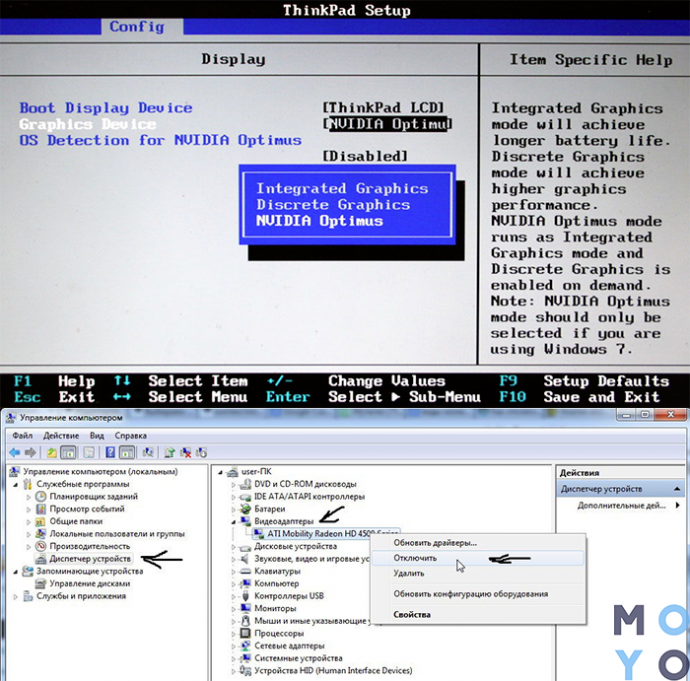Screen dimensions: 690x681
Task: Select Integrated Graphics in BIOS popup list
Action: coord(341,189)
